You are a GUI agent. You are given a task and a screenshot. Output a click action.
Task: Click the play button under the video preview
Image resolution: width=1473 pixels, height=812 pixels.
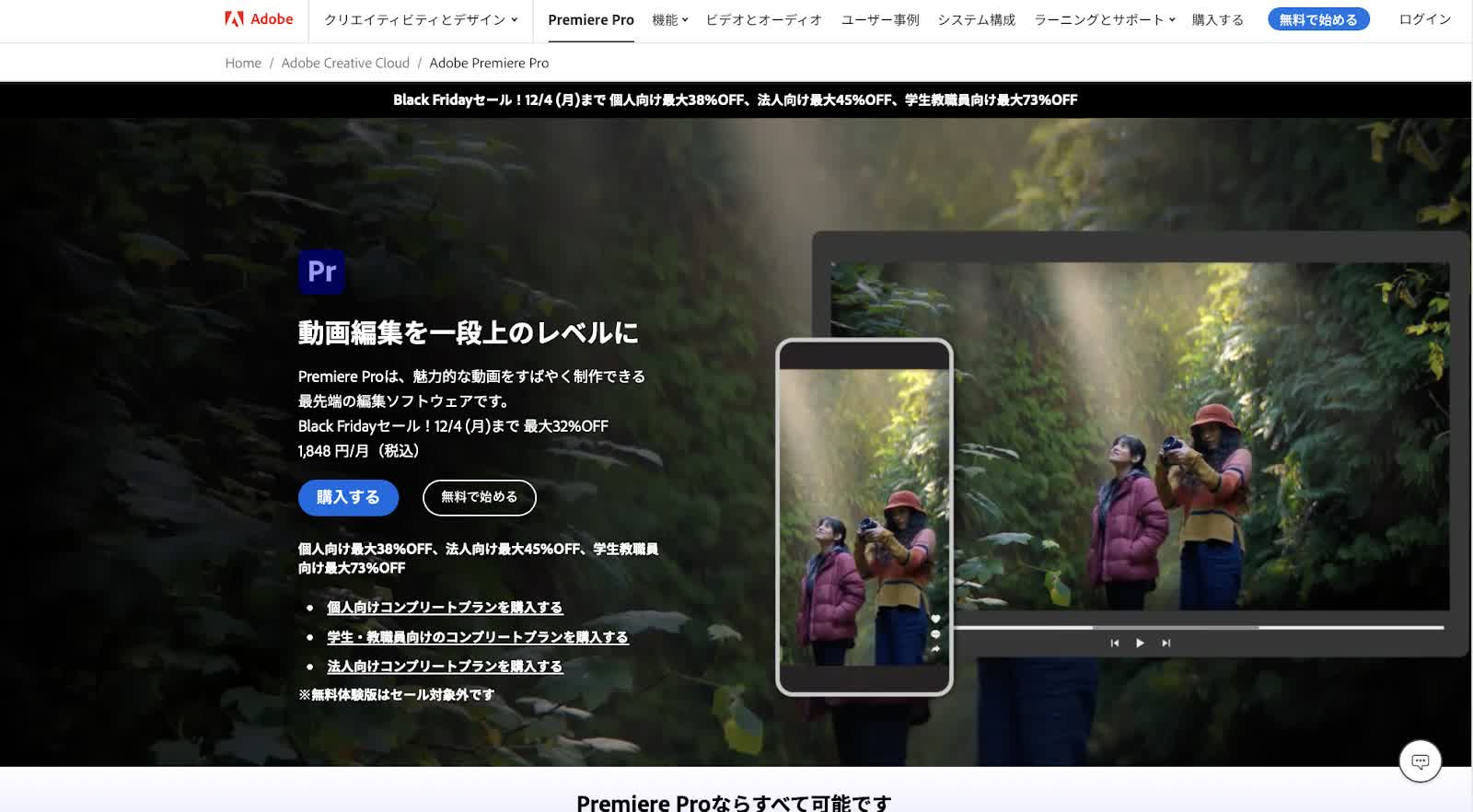1140,643
